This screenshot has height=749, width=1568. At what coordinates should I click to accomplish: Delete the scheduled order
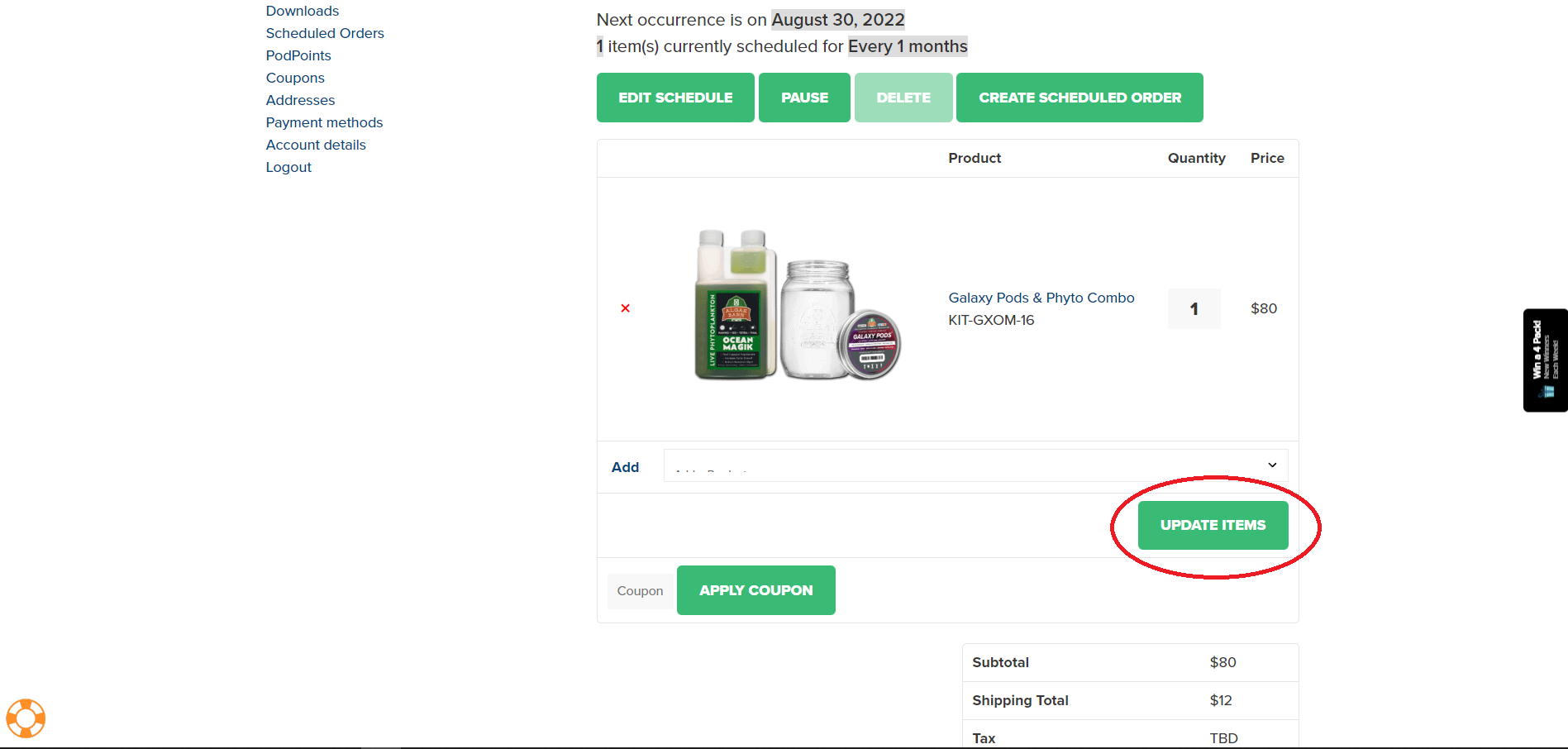(x=903, y=98)
